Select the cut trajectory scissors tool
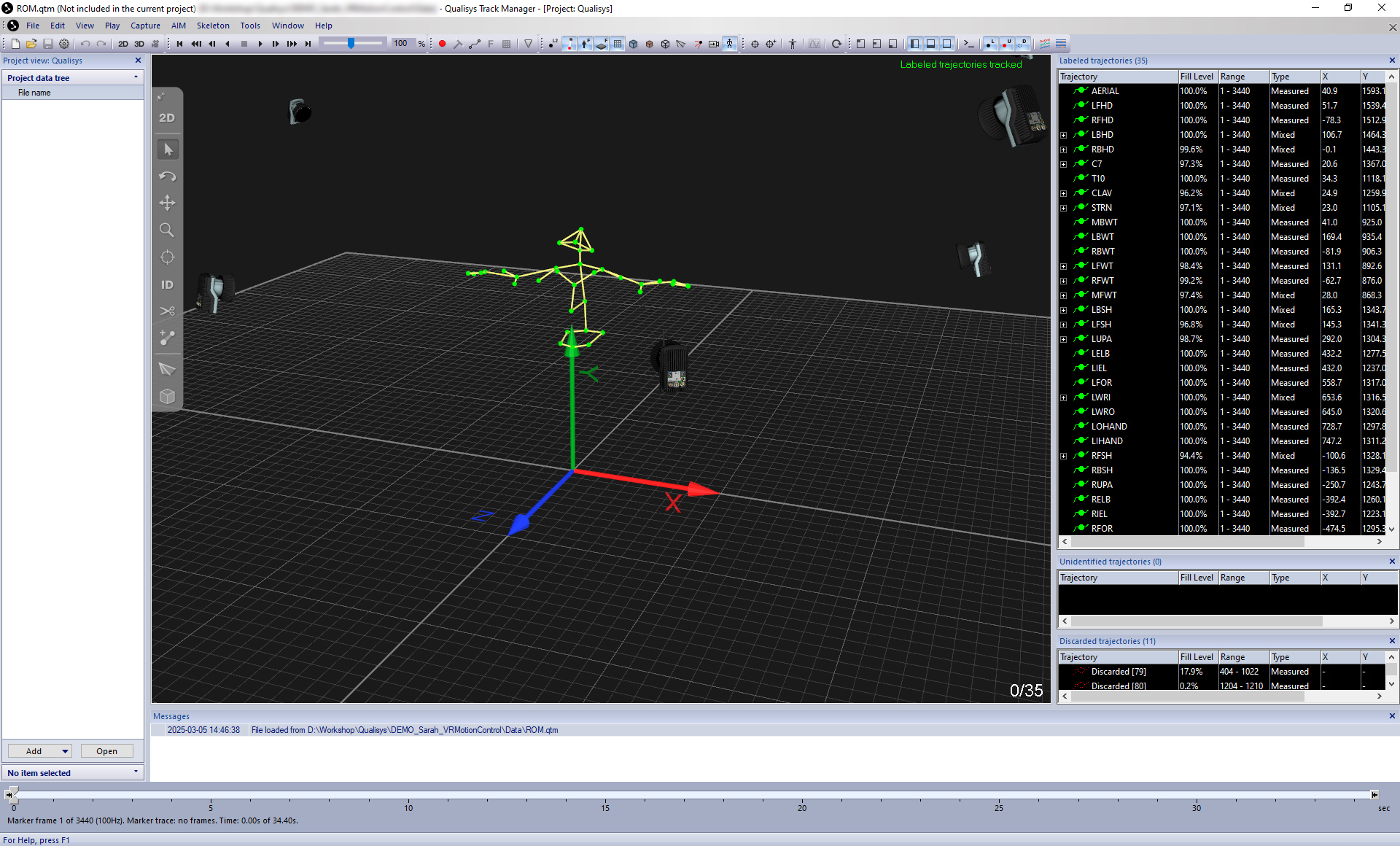Screen dimensions: 1400x846 [x=167, y=311]
